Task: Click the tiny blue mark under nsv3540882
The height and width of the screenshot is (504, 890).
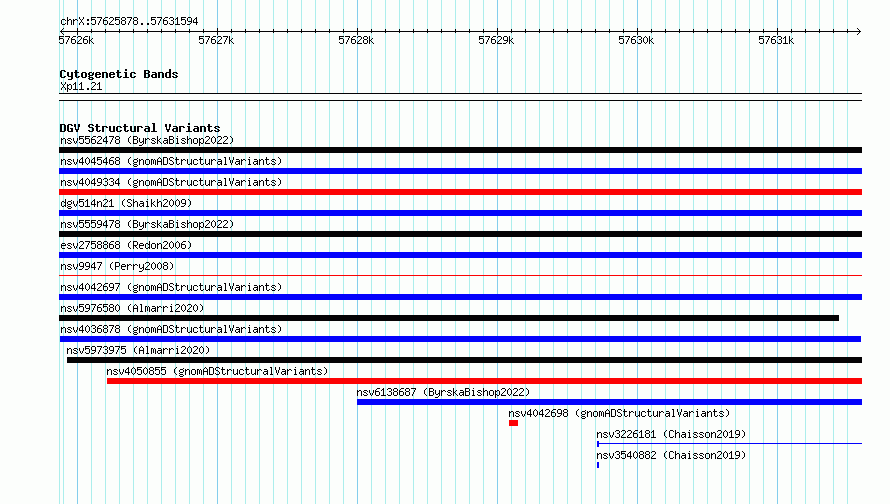Action: click(598, 465)
